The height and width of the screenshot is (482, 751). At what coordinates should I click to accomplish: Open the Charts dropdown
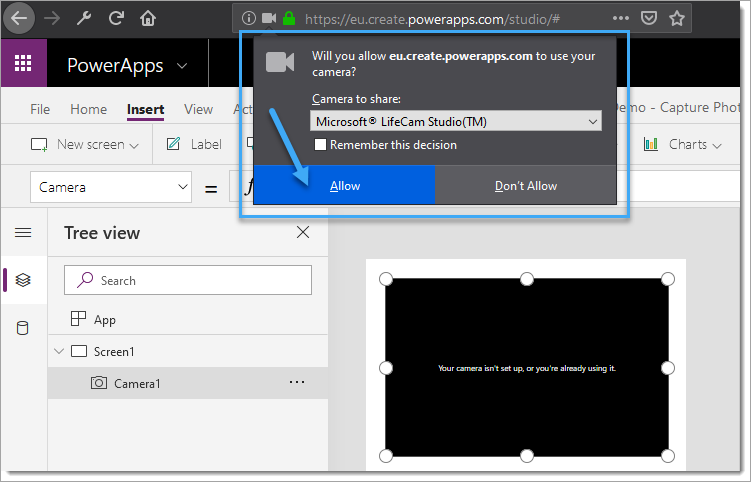click(683, 144)
